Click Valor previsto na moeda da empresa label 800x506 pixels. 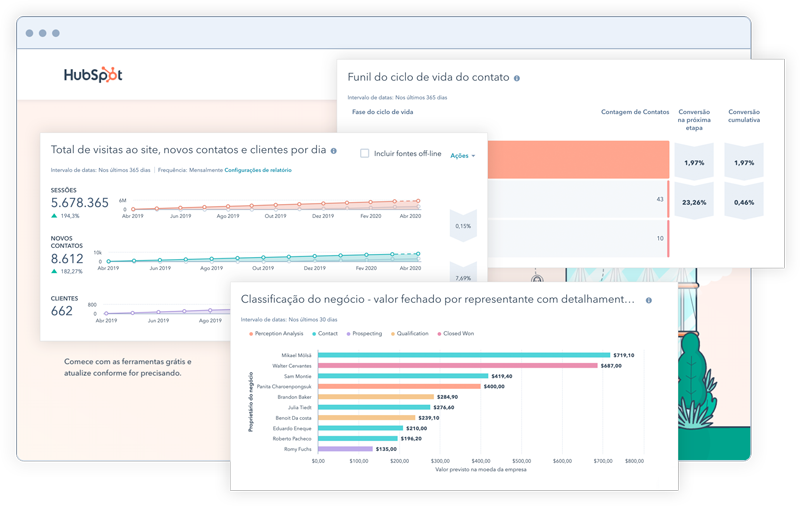click(481, 469)
